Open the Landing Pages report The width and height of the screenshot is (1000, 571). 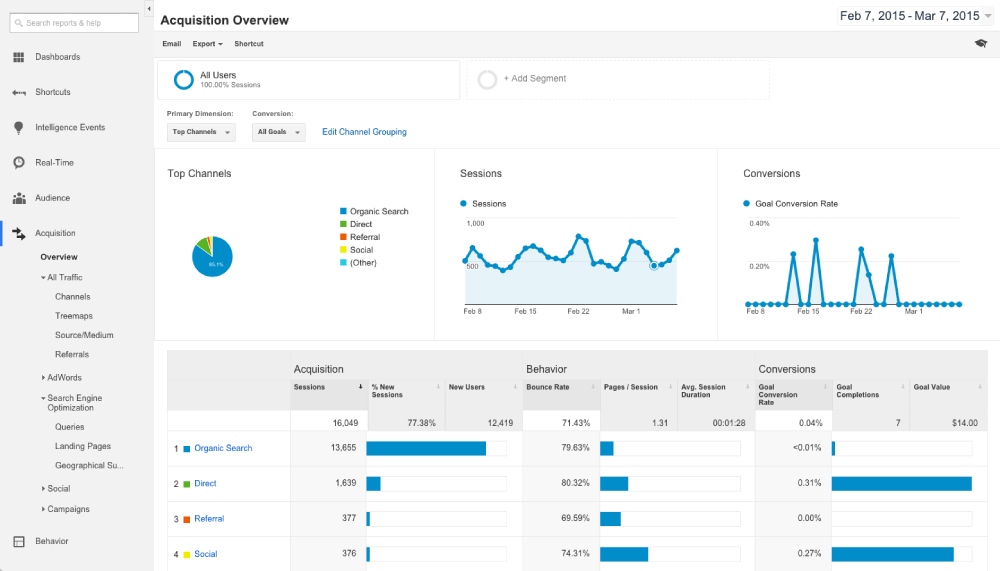pyautogui.click(x=83, y=446)
